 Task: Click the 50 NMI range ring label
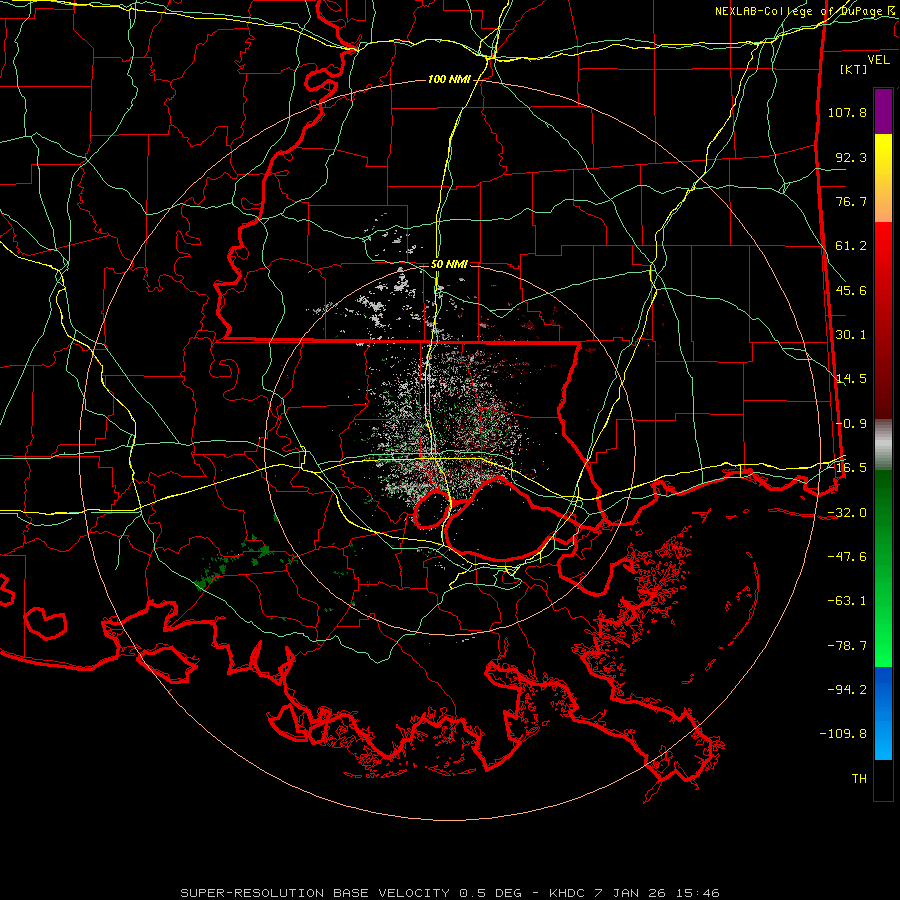[x=449, y=264]
